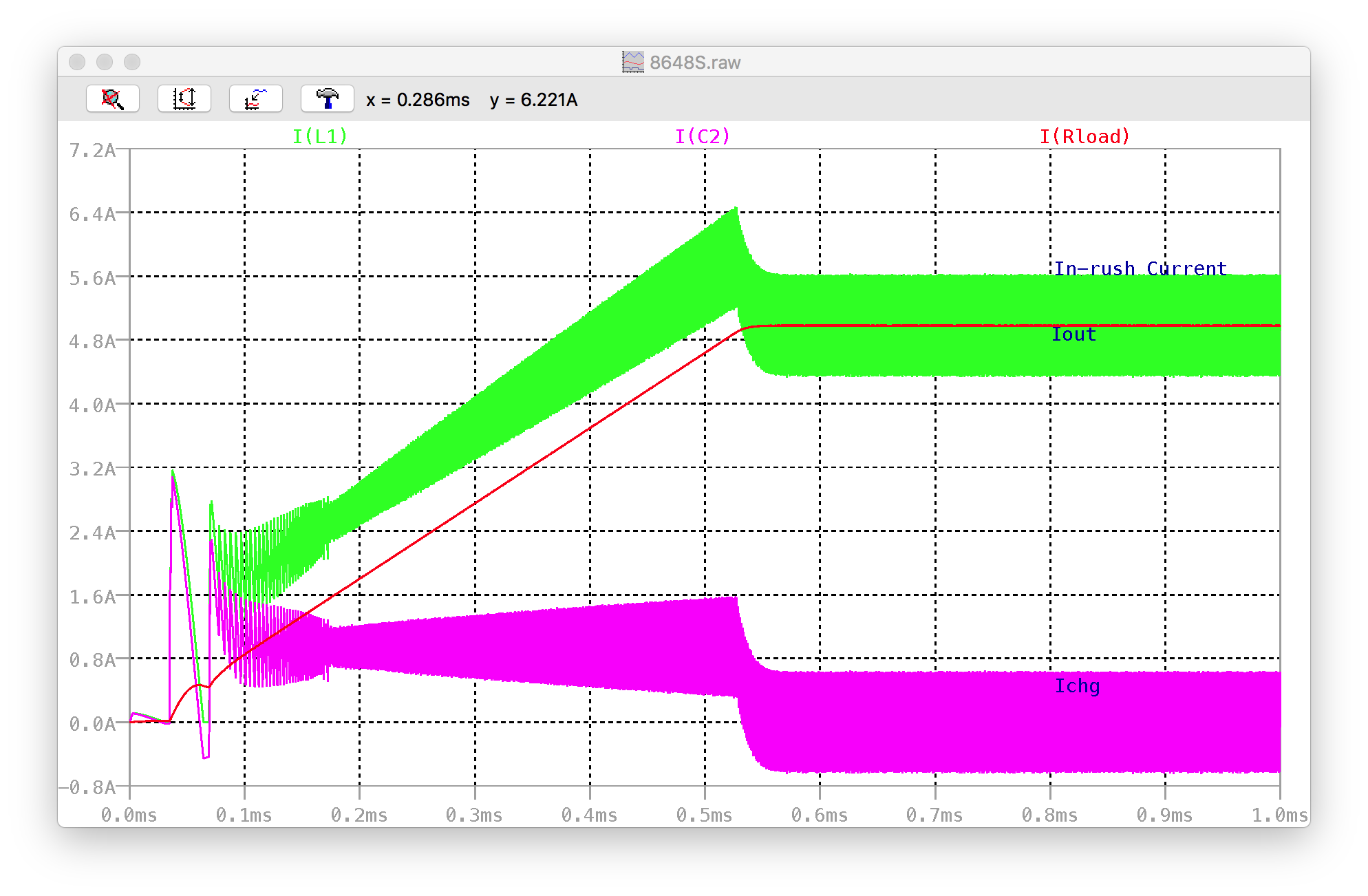
Task: Click the 'In-rush Current' annotation
Action: pos(1141,268)
